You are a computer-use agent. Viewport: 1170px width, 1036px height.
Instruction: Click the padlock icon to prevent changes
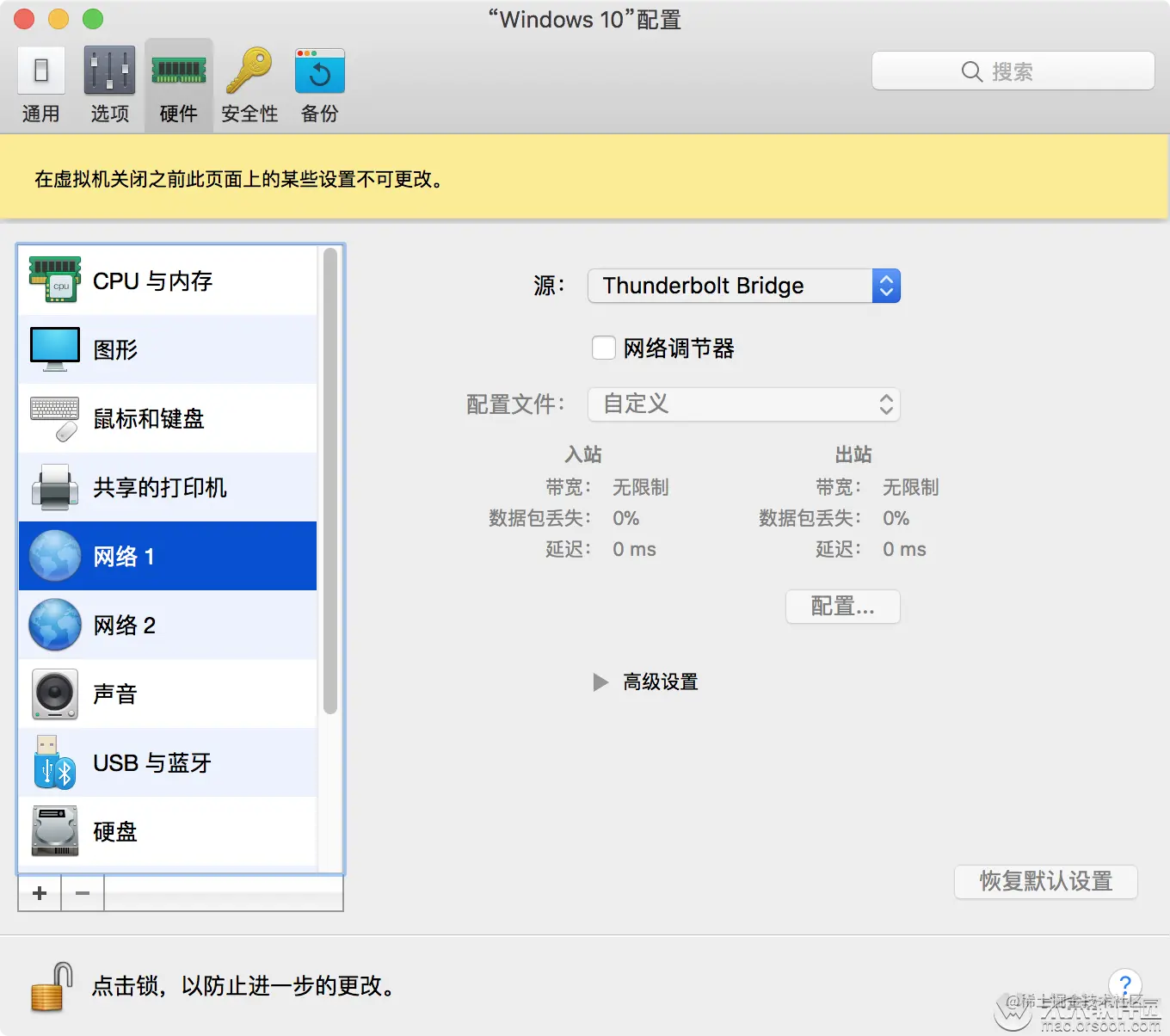pyautogui.click(x=52, y=986)
